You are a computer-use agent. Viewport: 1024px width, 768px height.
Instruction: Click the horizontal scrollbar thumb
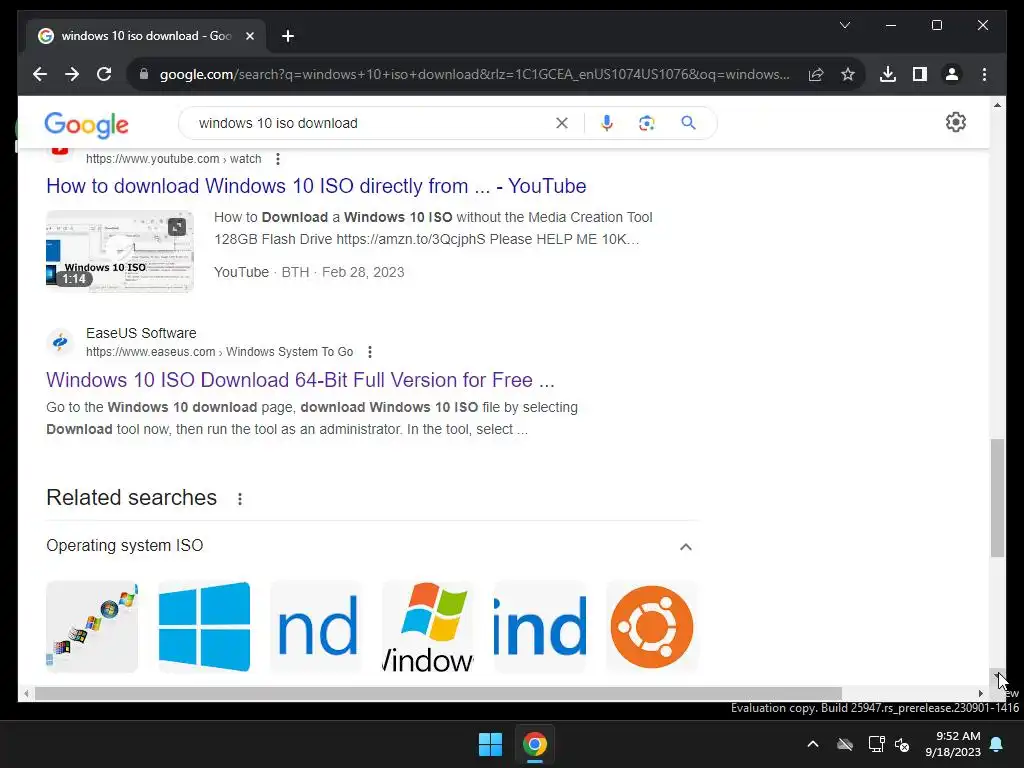[x=438, y=694]
